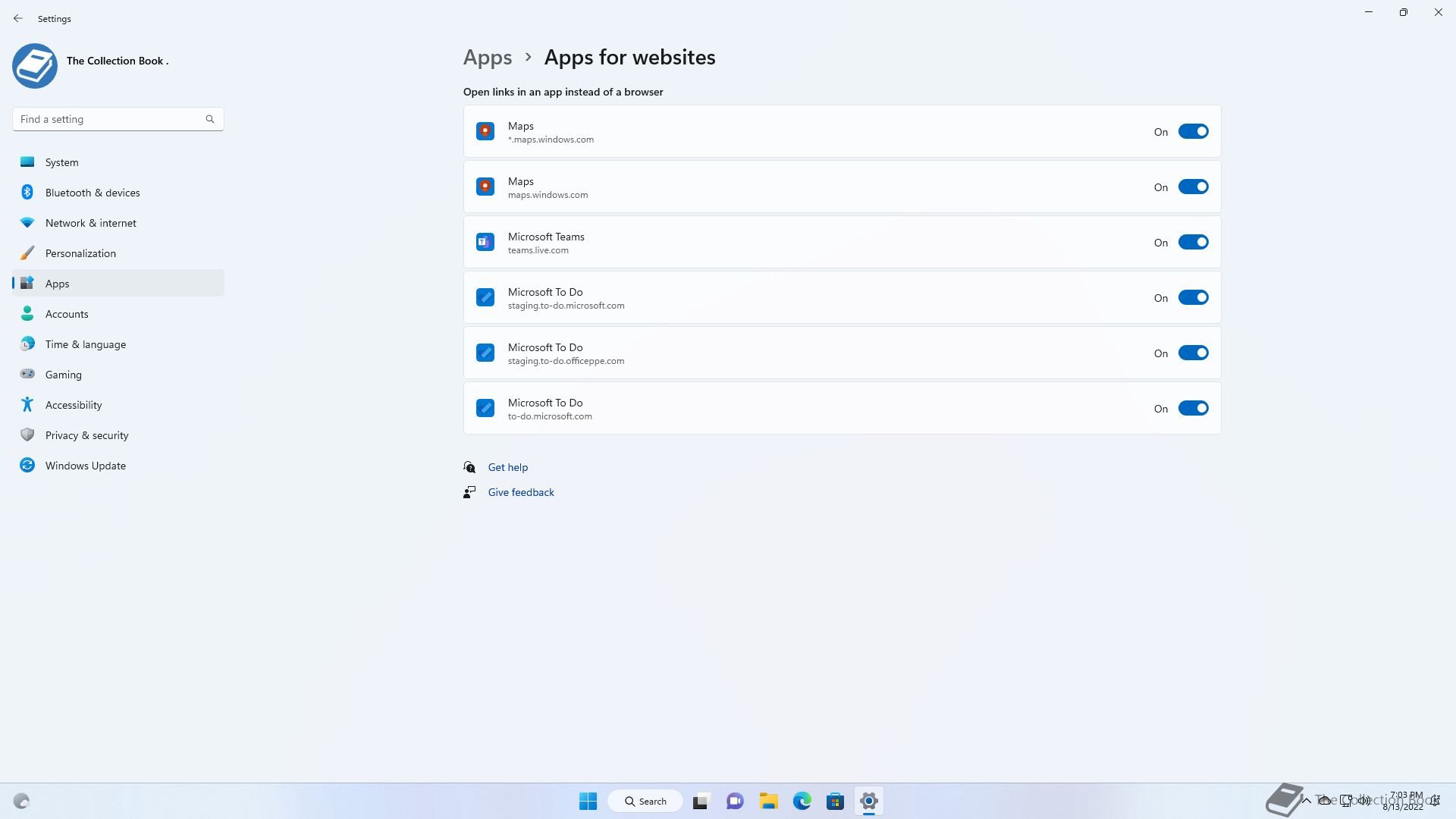Click the Bluetooth & devices icon
Viewport: 1456px width, 819px height.
(27, 193)
